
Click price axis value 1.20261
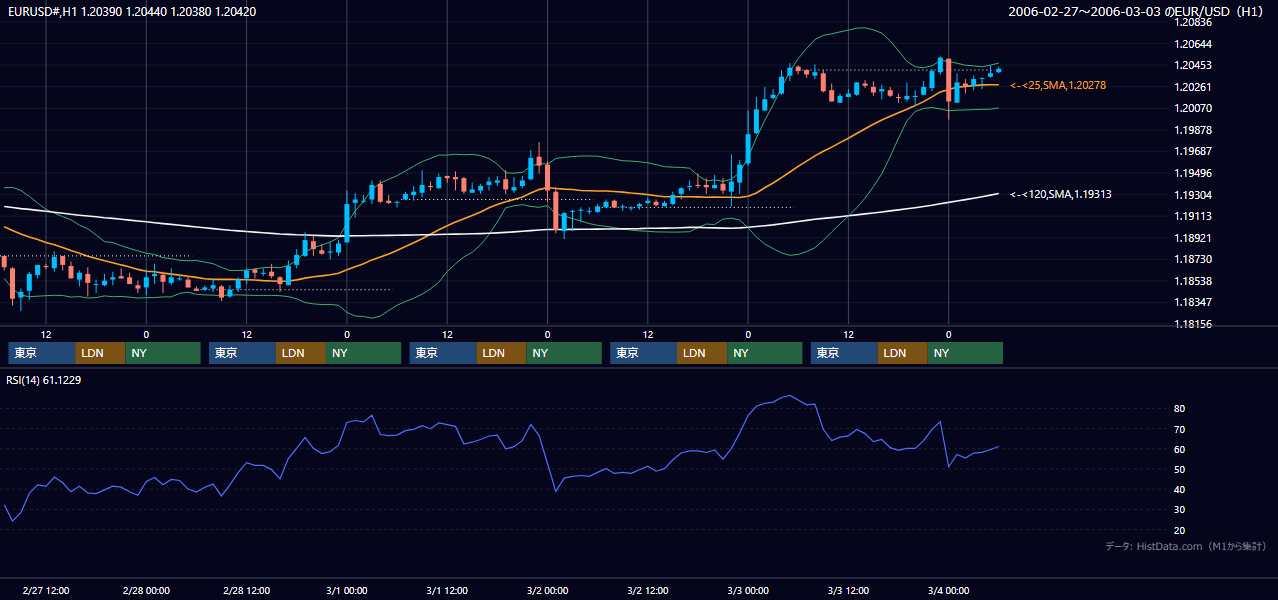click(x=1192, y=87)
